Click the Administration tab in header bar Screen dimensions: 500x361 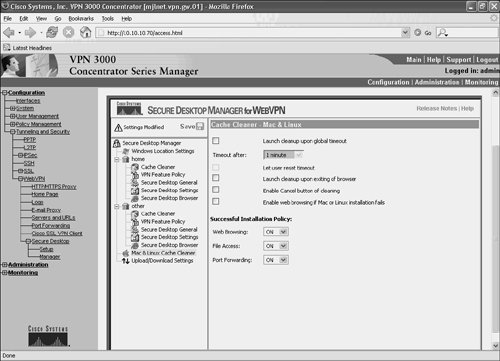(437, 82)
